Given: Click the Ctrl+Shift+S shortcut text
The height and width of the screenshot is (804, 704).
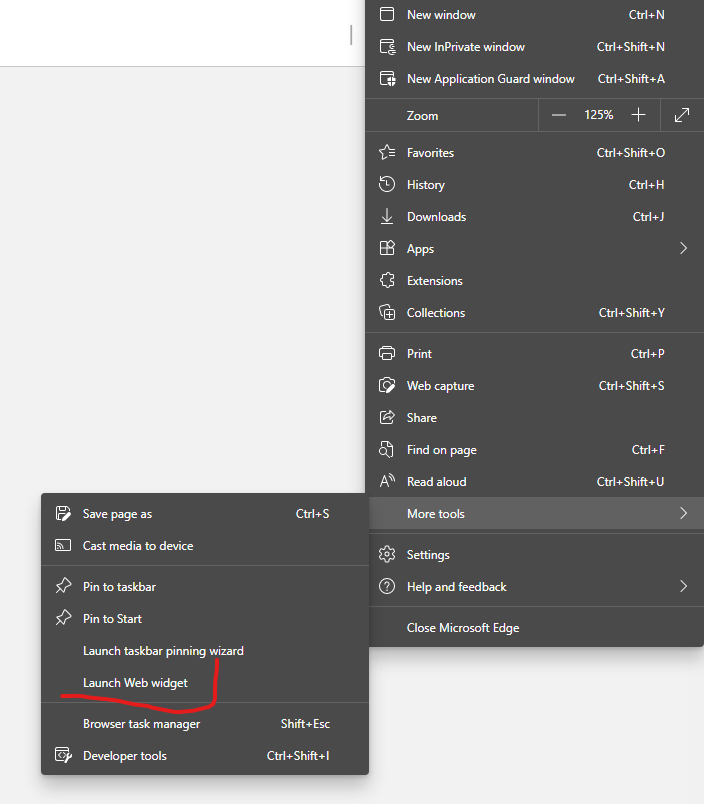Looking at the screenshot, I should 632,386.
